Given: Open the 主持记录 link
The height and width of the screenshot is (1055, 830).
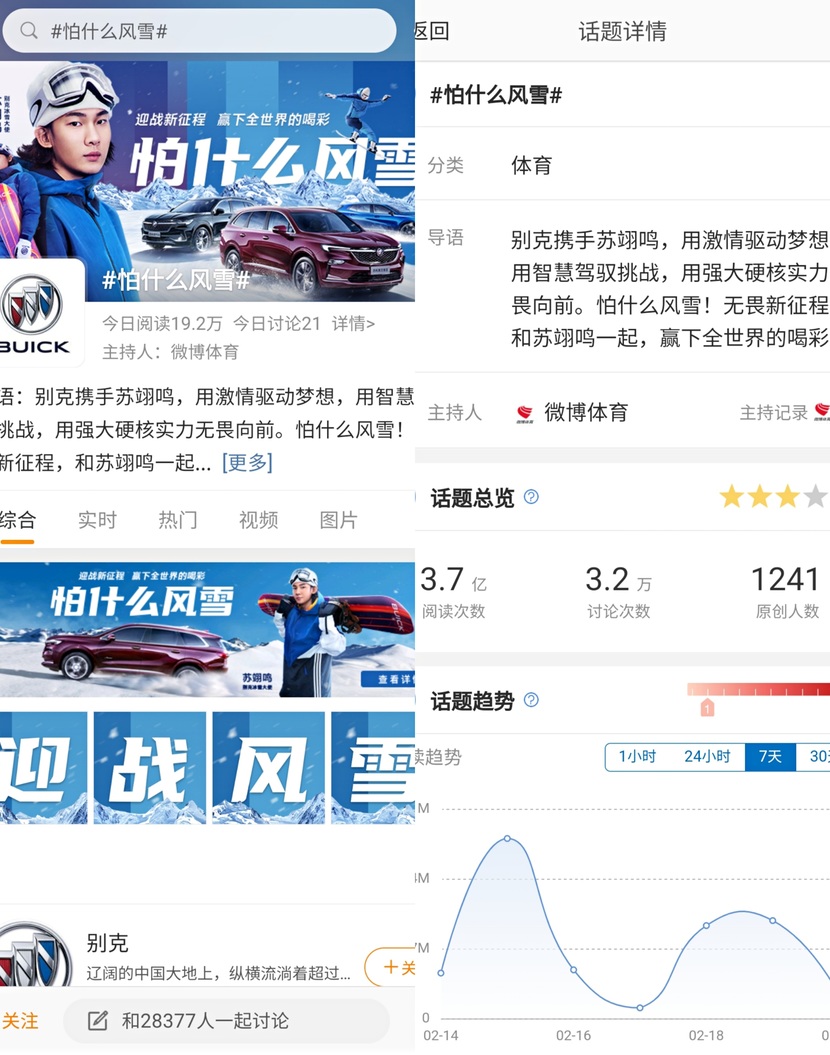Looking at the screenshot, I should [x=774, y=412].
